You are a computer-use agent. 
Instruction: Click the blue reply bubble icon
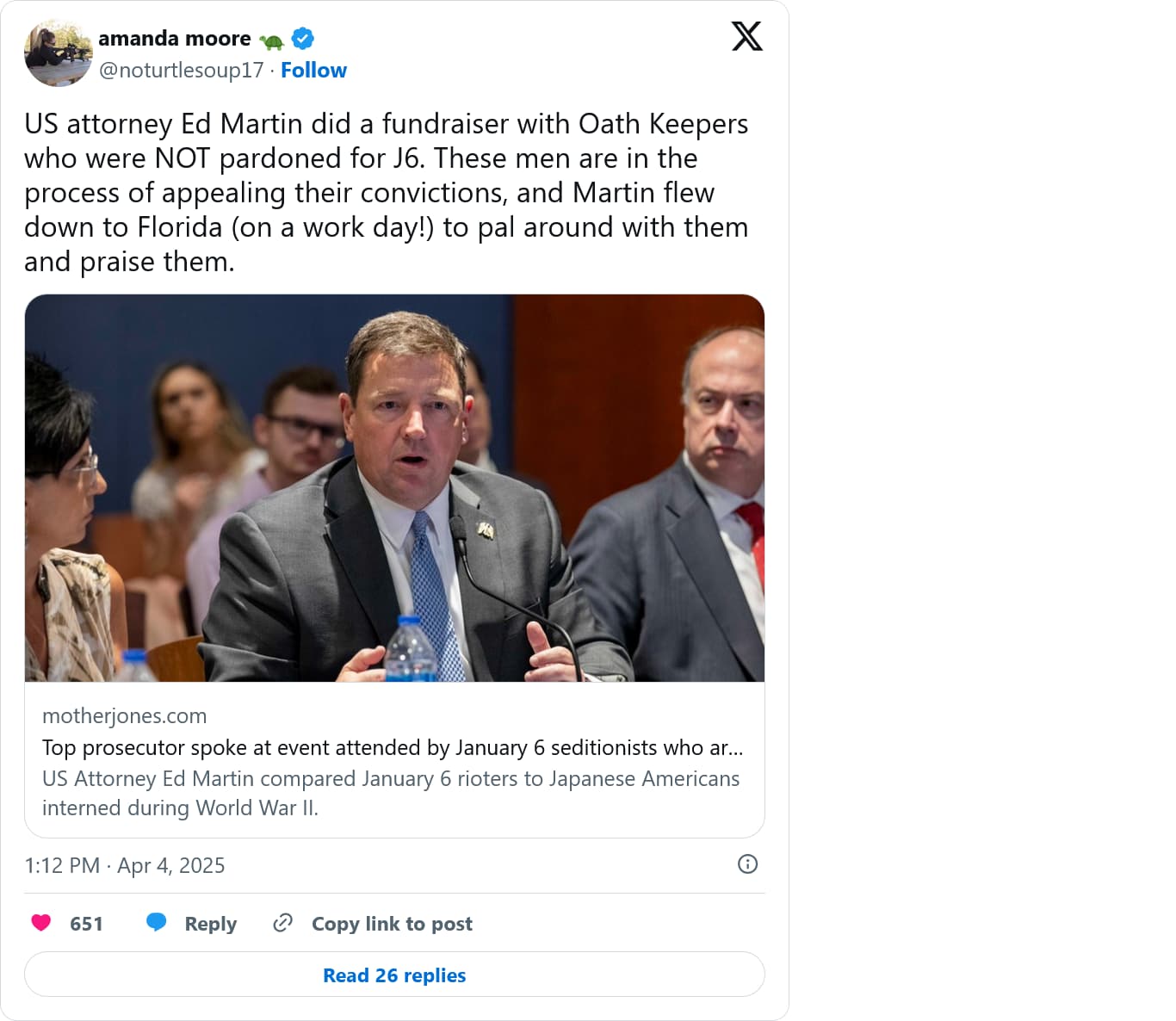(x=157, y=923)
